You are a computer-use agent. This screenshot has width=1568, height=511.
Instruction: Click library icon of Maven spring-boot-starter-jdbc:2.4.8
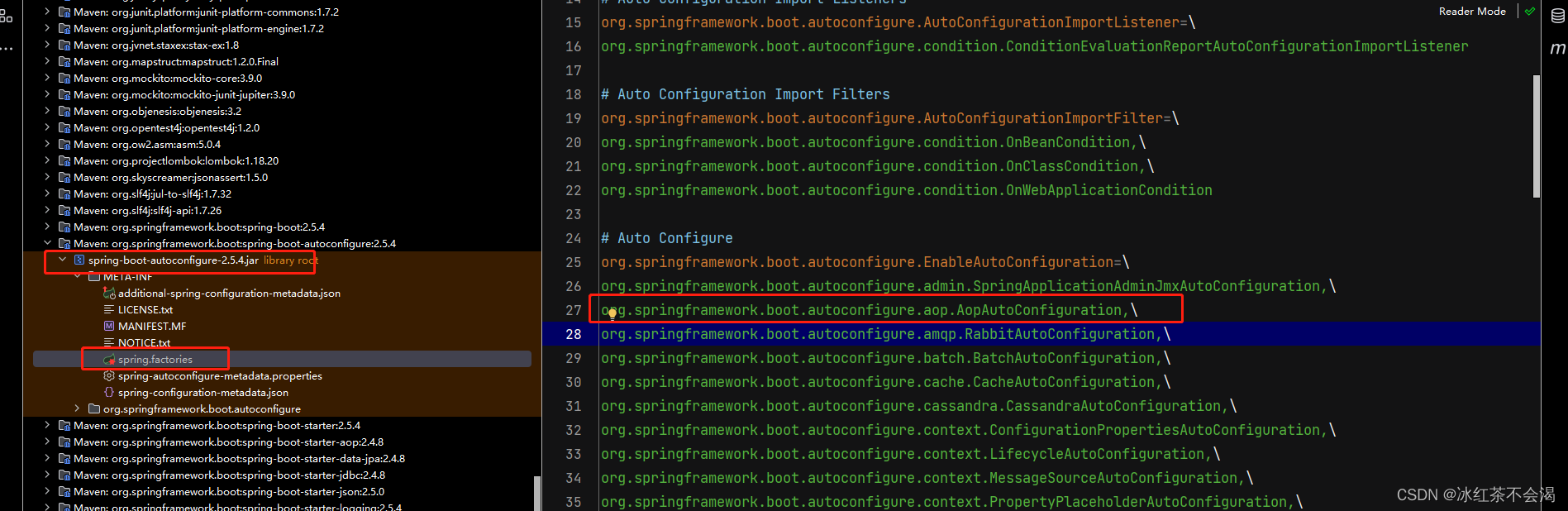[64, 475]
